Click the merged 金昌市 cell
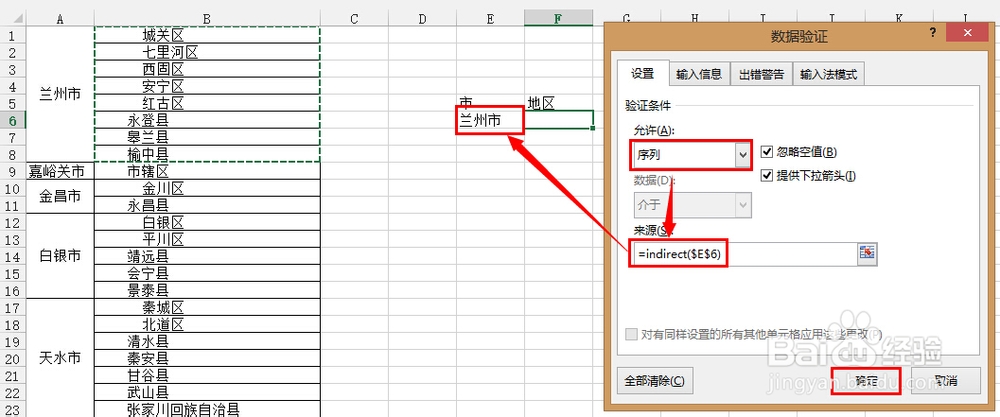This screenshot has width=1000, height=417. coord(60,196)
